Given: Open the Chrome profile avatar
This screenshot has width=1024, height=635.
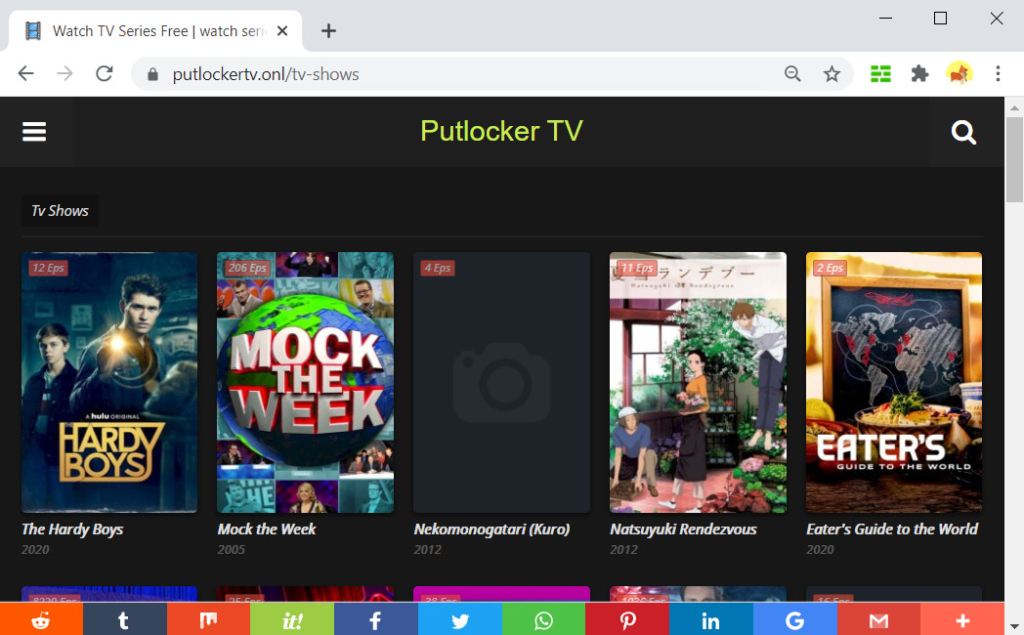Looking at the screenshot, I should pos(959,74).
